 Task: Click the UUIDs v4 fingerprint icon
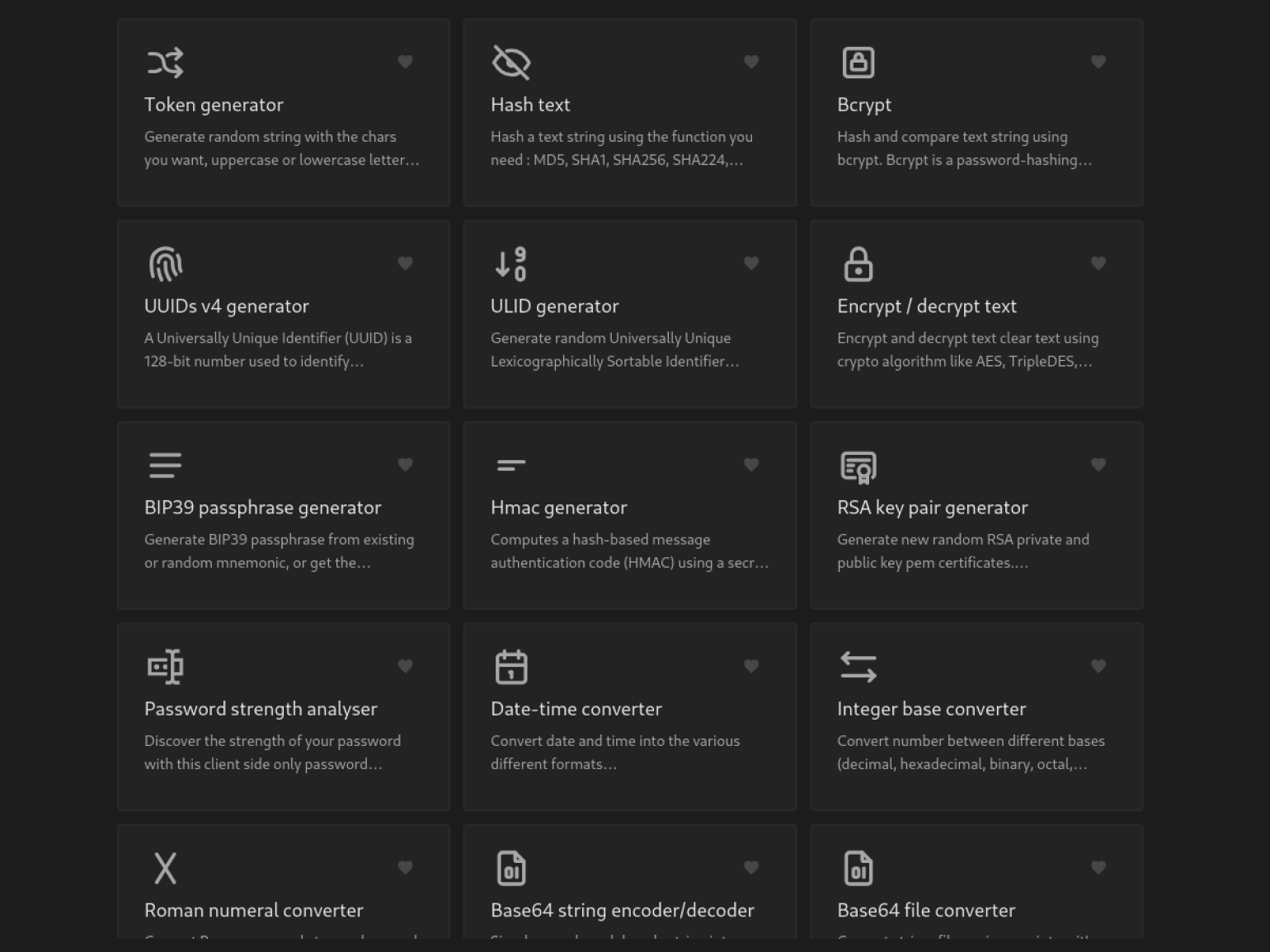coord(165,264)
